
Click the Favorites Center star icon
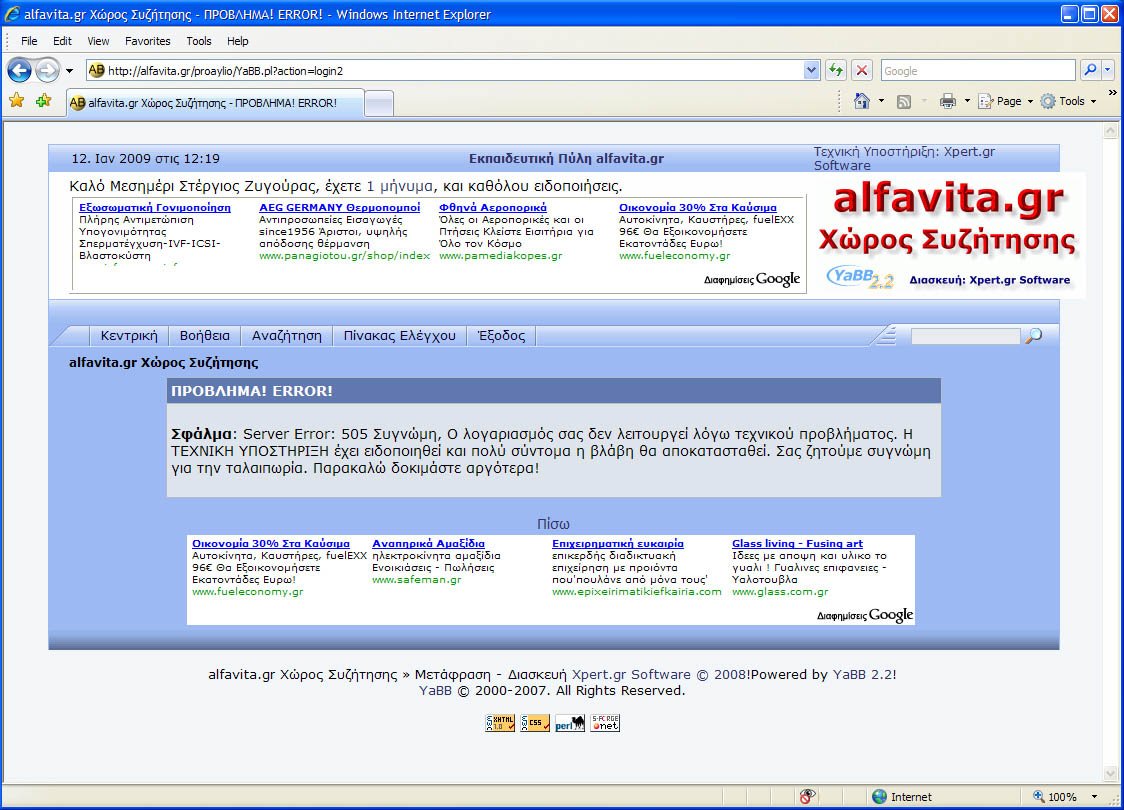click(17, 101)
